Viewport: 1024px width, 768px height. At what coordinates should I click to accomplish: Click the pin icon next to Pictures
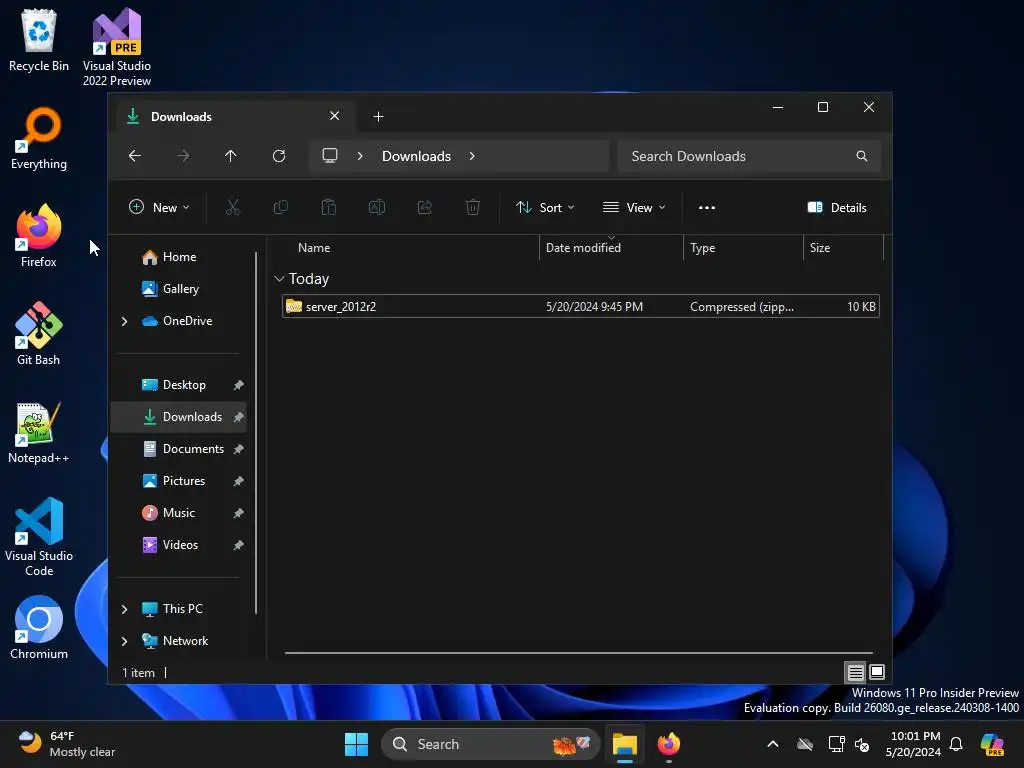coord(238,481)
